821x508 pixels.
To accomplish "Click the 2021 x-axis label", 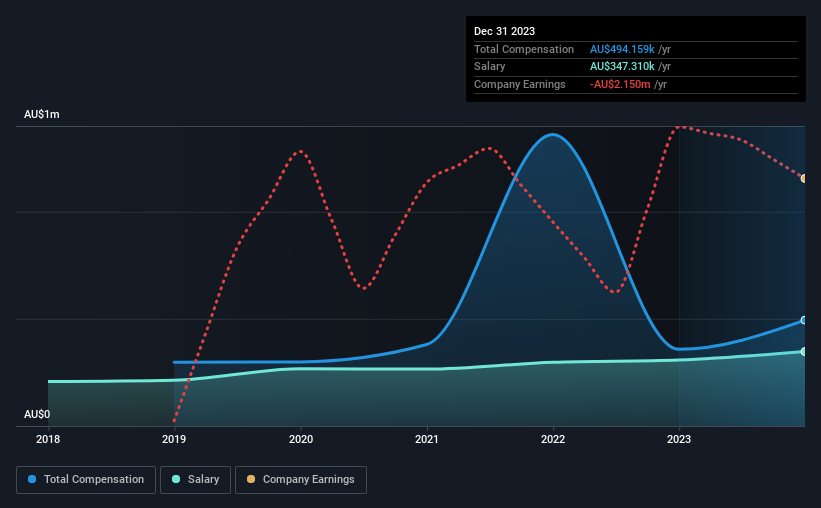I will pyautogui.click(x=427, y=439).
